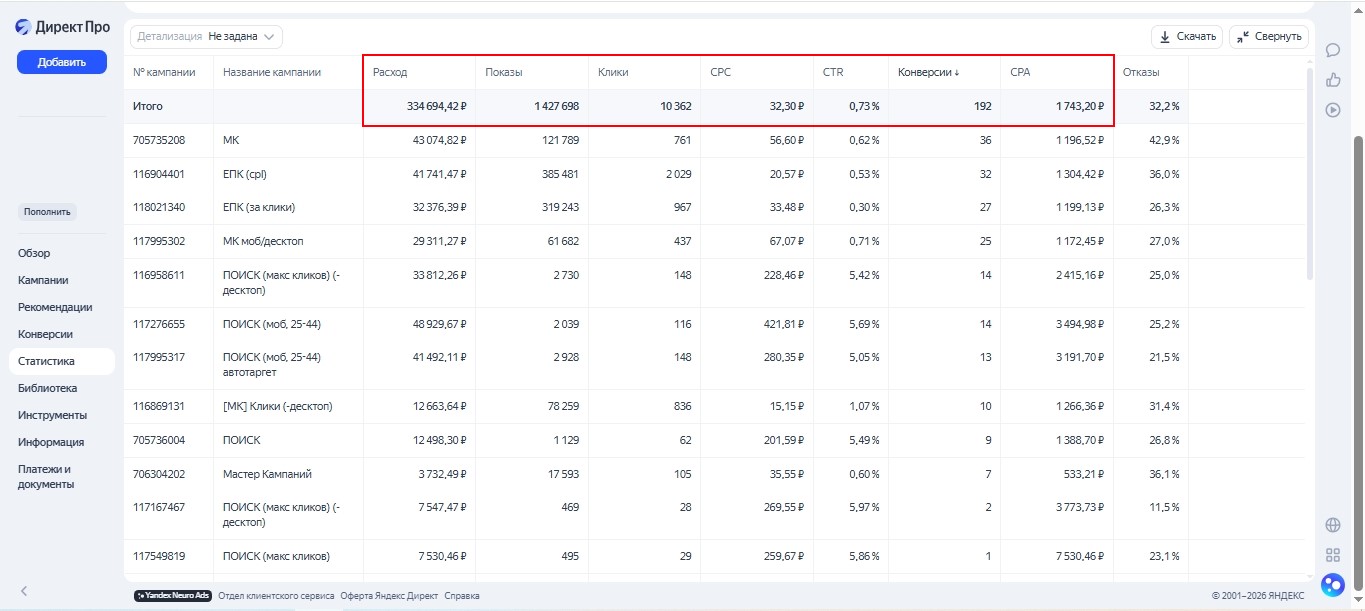1365x611 pixels.
Task: Click the thumbs-up feedback icon
Action: pos(1332,80)
